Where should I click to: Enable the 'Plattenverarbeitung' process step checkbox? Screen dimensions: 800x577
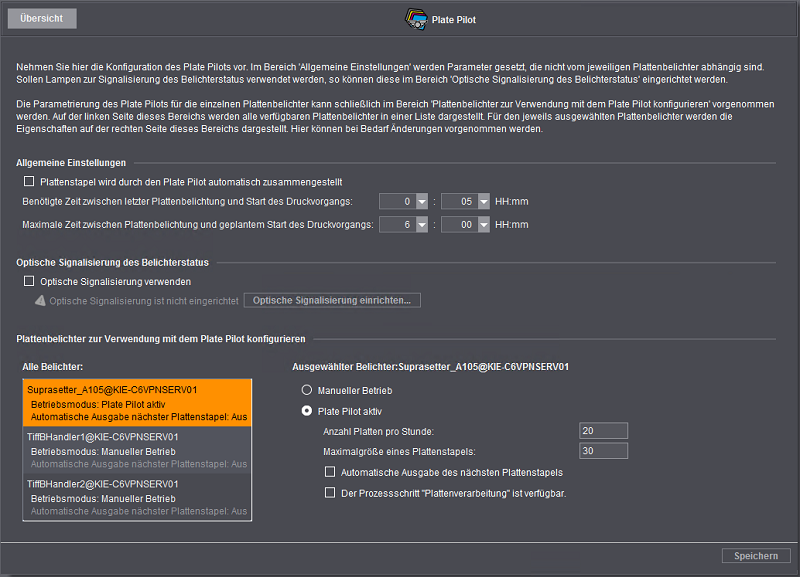tap(332, 492)
